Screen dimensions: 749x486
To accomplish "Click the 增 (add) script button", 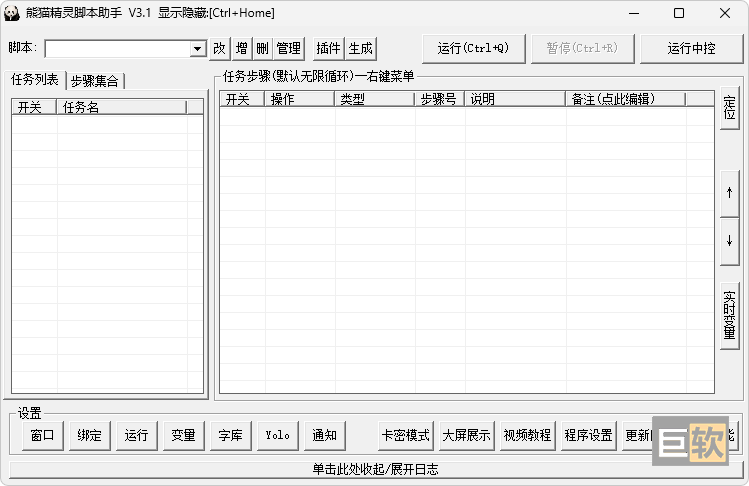I will click(x=242, y=48).
